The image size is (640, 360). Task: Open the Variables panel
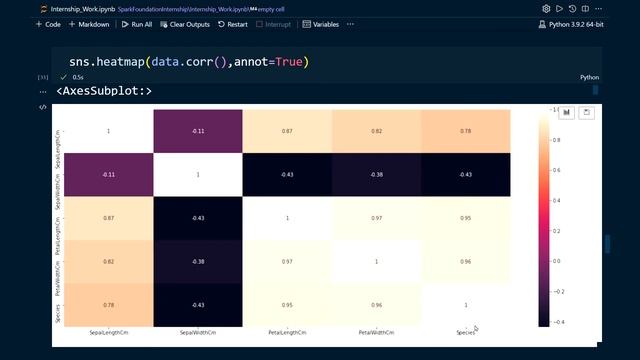(320, 24)
